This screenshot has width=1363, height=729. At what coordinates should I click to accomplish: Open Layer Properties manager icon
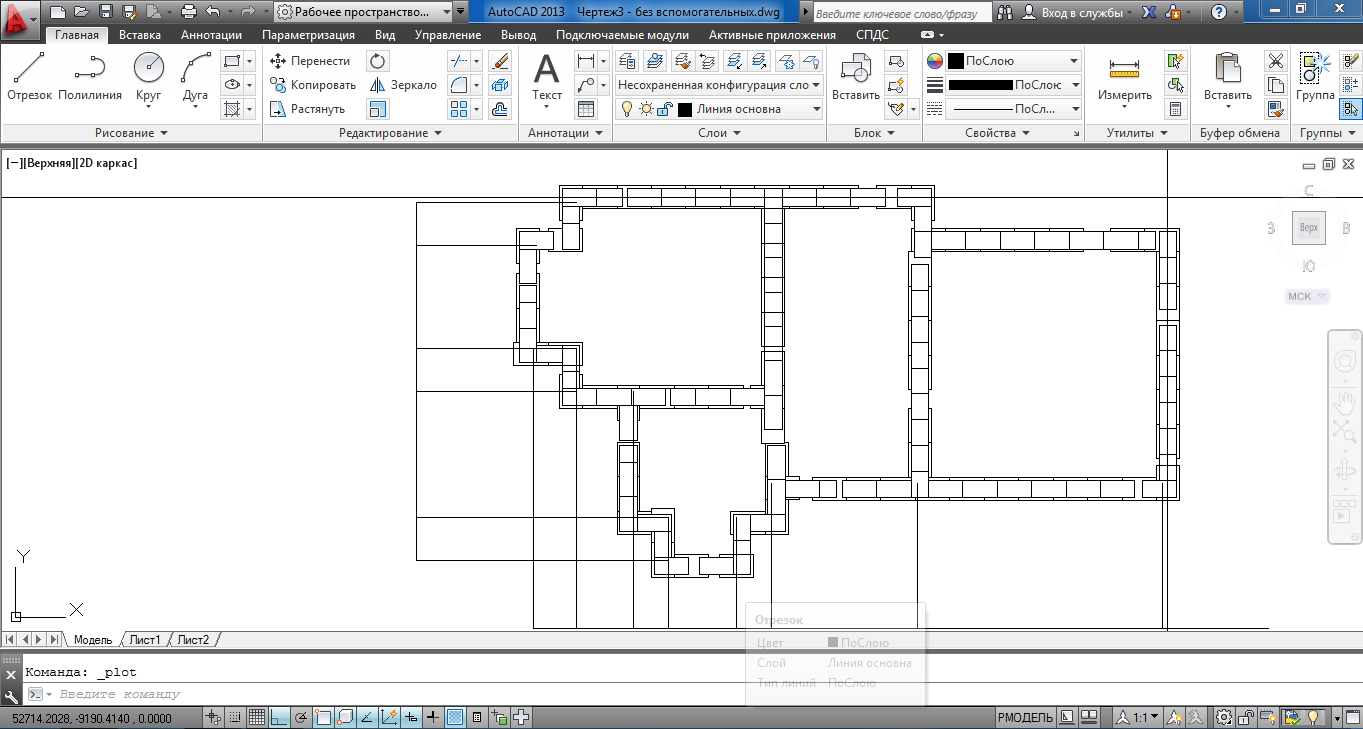coord(628,61)
